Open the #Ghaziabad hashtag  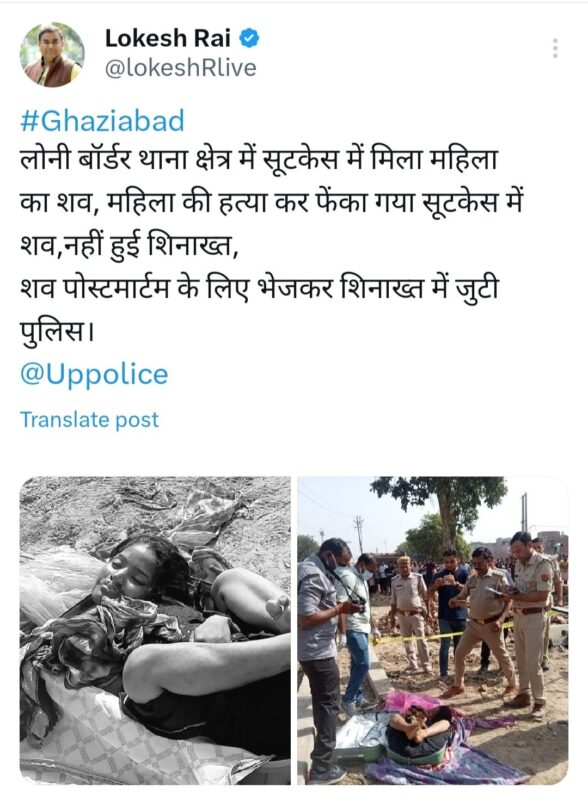(102, 121)
